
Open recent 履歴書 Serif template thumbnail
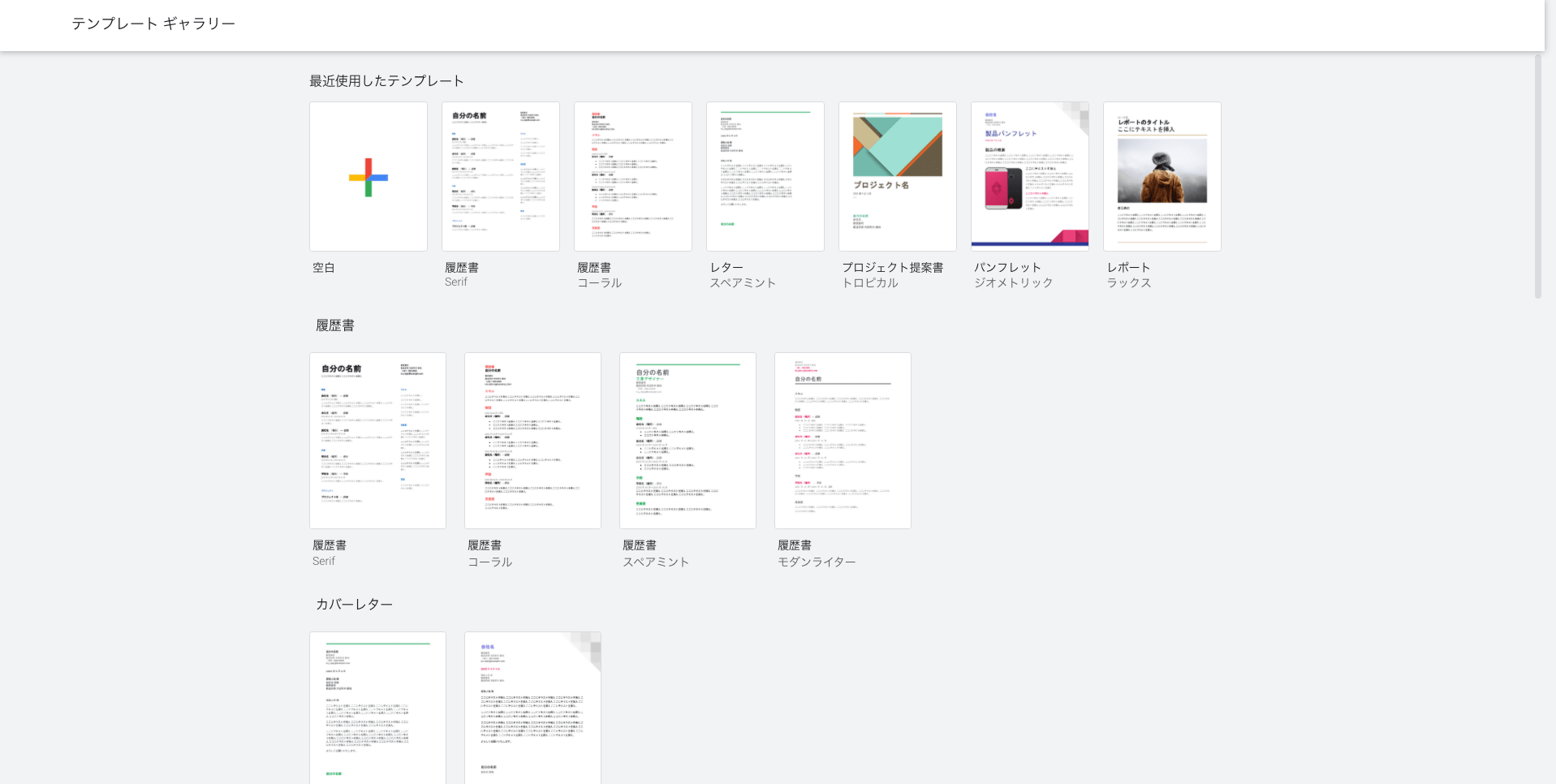pos(500,176)
